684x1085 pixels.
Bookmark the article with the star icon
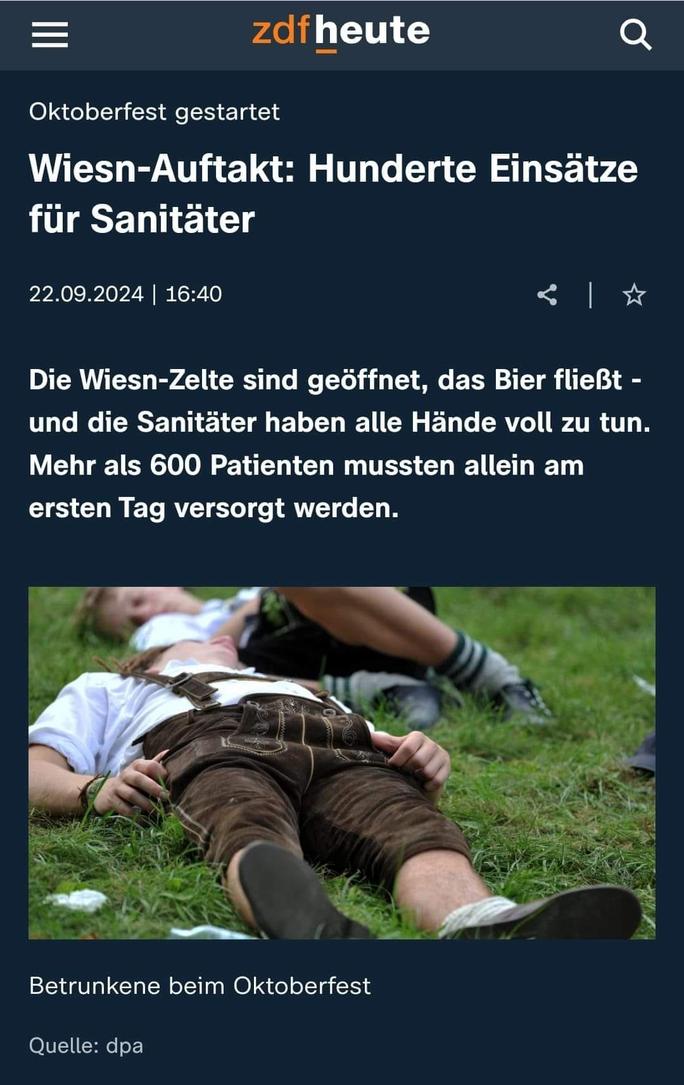[x=634, y=295]
